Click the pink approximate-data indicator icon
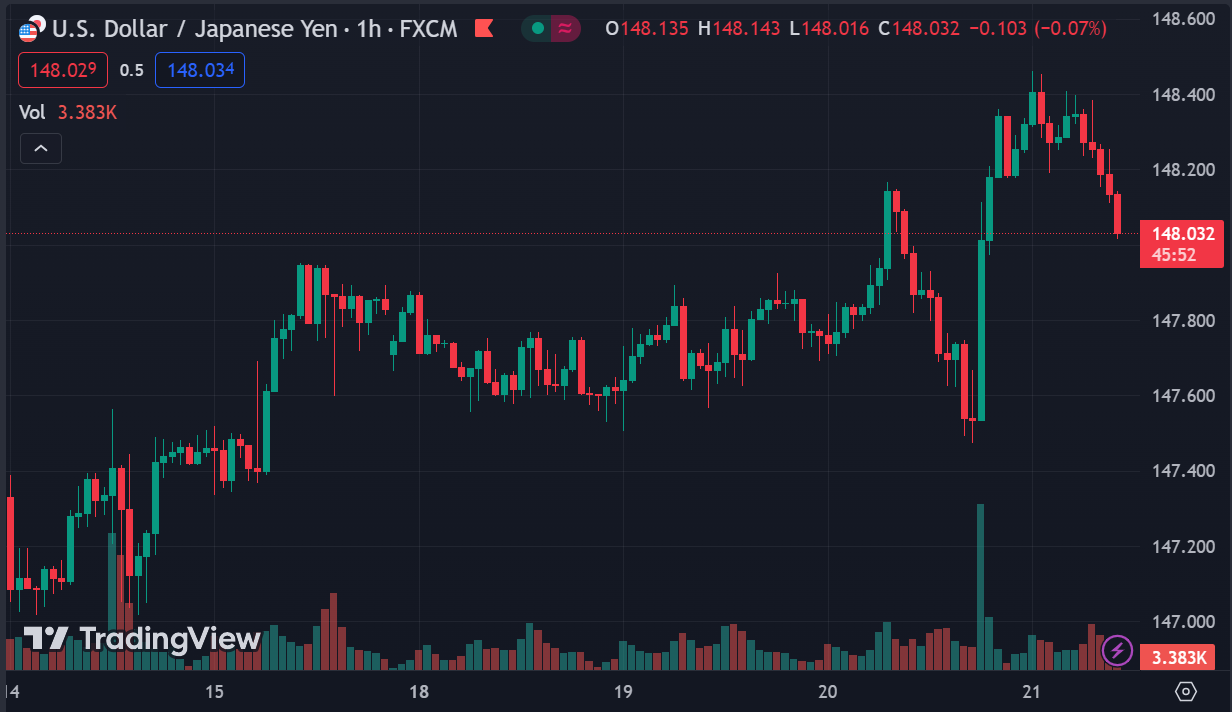1232x712 pixels. point(565,28)
